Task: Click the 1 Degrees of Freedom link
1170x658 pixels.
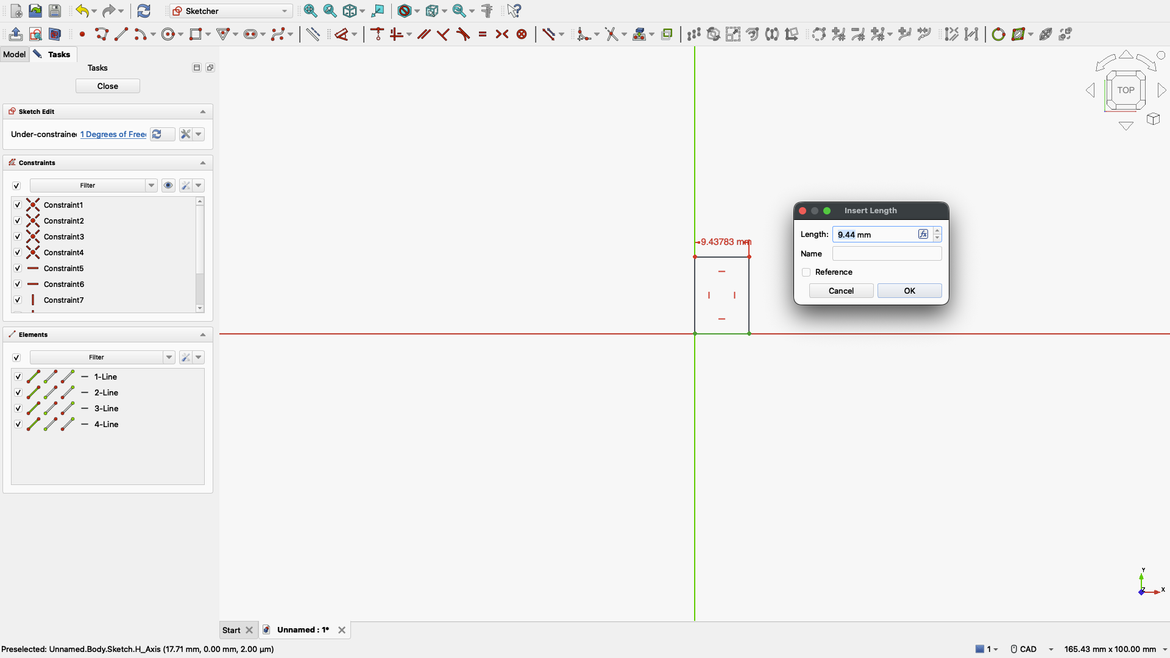Action: click(x=113, y=133)
